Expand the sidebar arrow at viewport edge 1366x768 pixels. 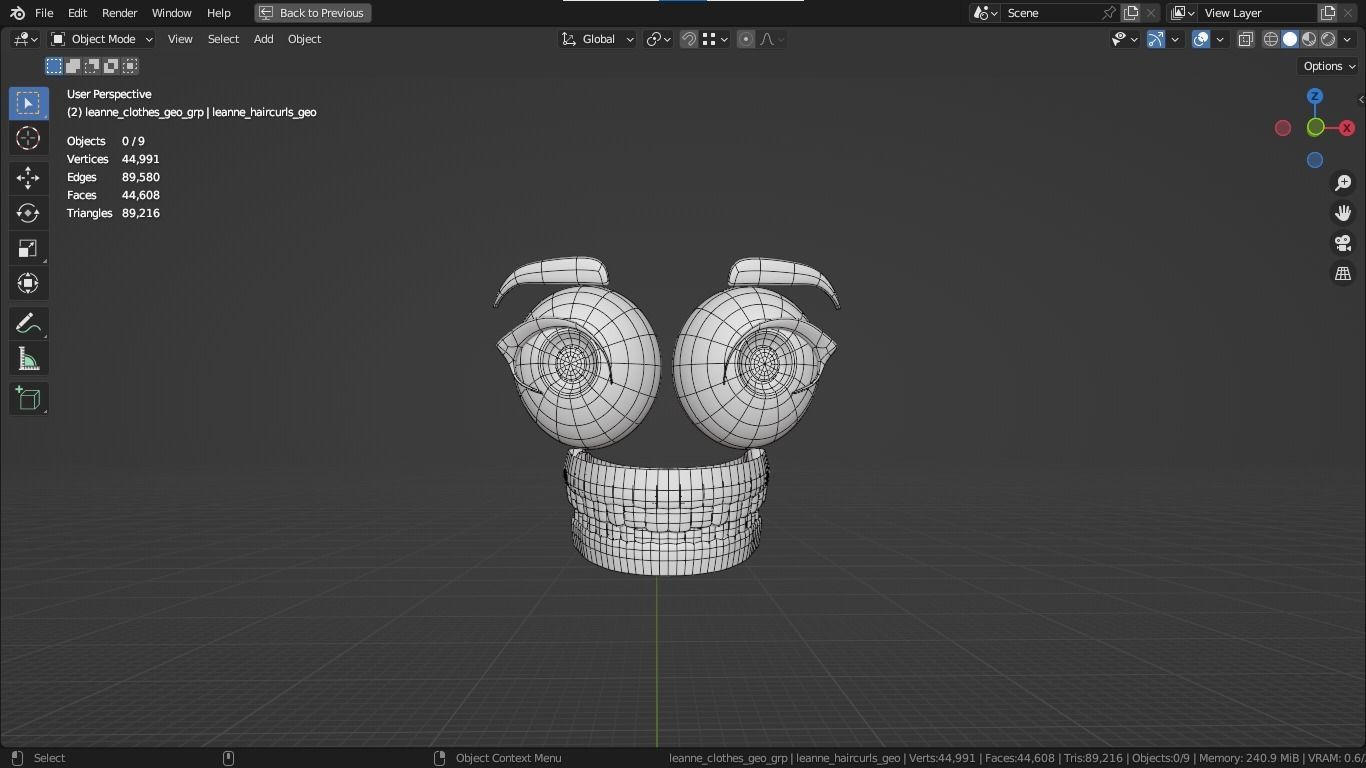coord(1361,99)
